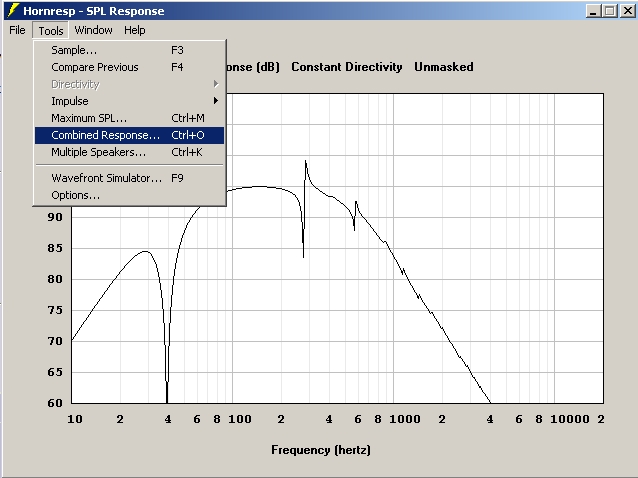This screenshot has width=638, height=478.
Task: Close the open Tools menu
Action: (x=51, y=31)
